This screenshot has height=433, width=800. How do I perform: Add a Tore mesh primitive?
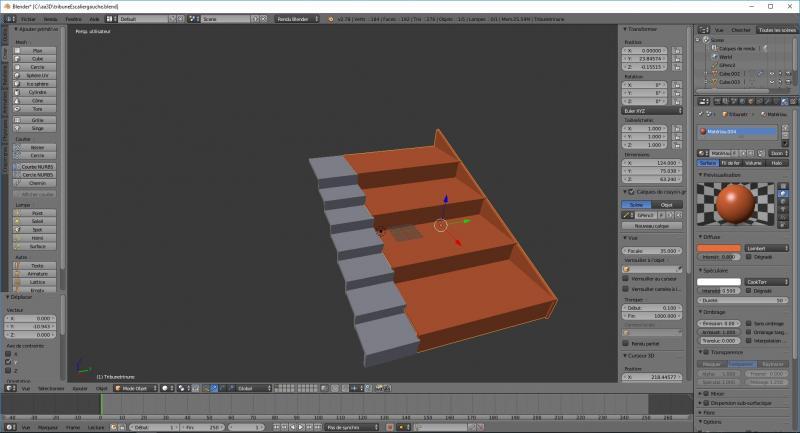[38, 109]
